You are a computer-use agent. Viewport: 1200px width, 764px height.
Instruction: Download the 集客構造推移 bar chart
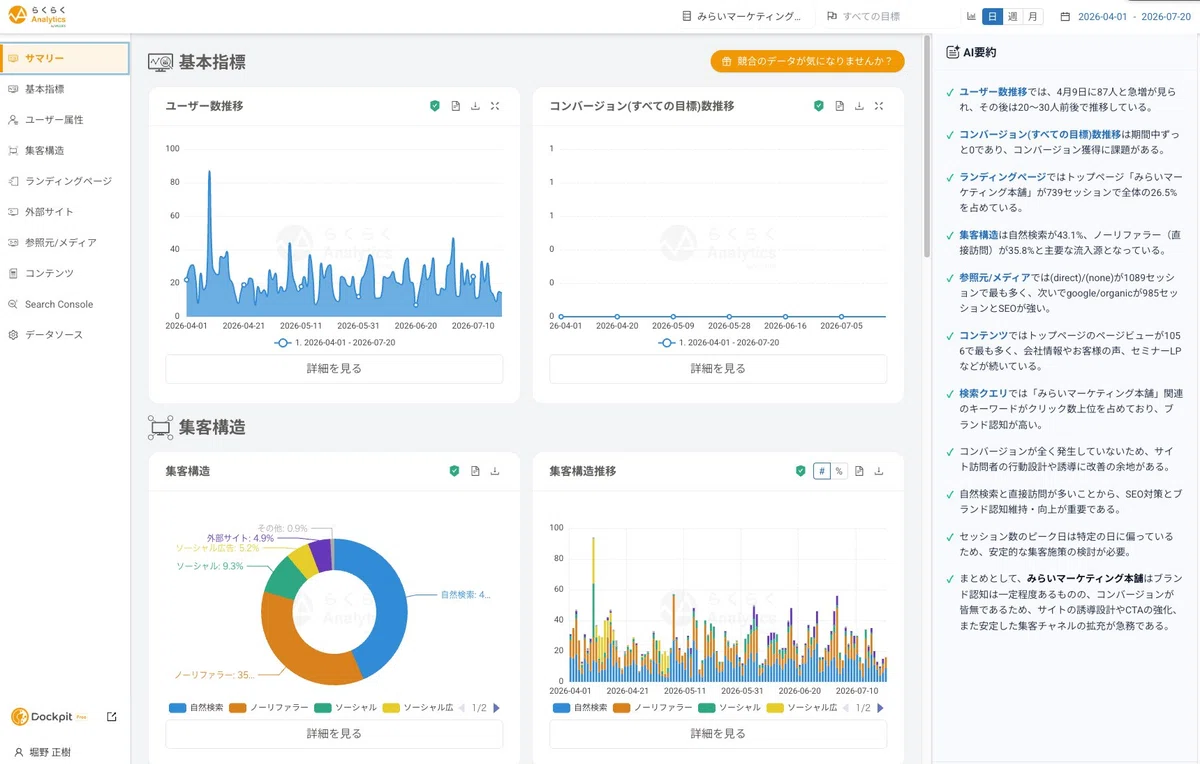pos(879,471)
